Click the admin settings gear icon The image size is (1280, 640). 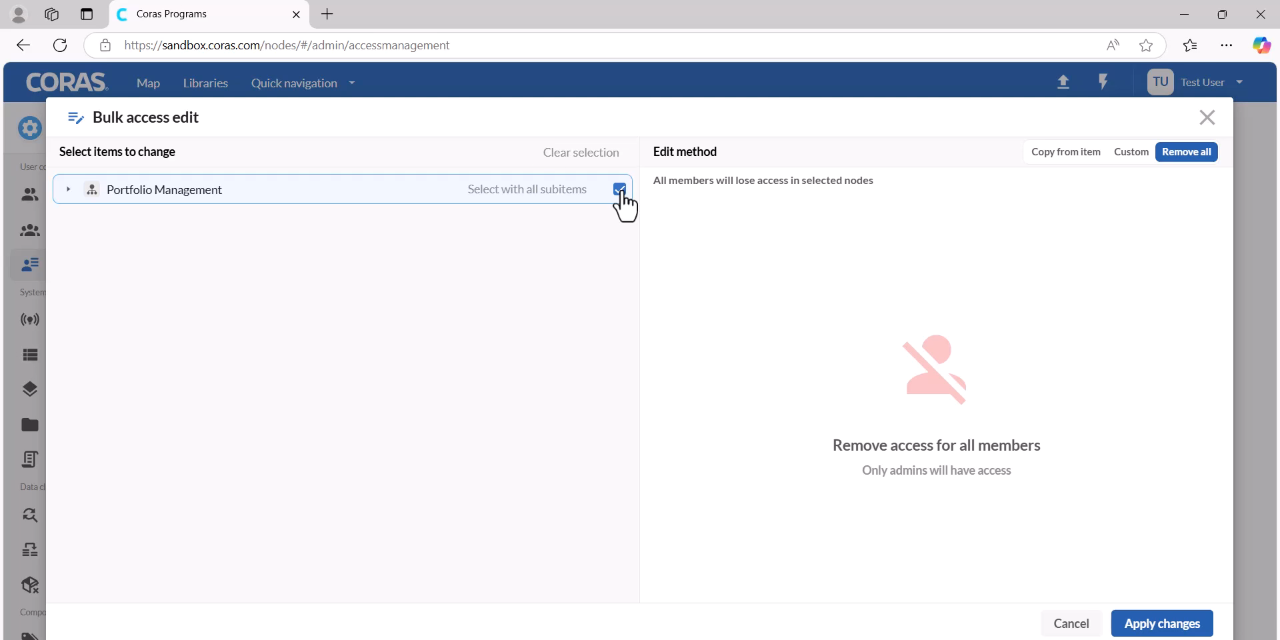click(x=30, y=127)
